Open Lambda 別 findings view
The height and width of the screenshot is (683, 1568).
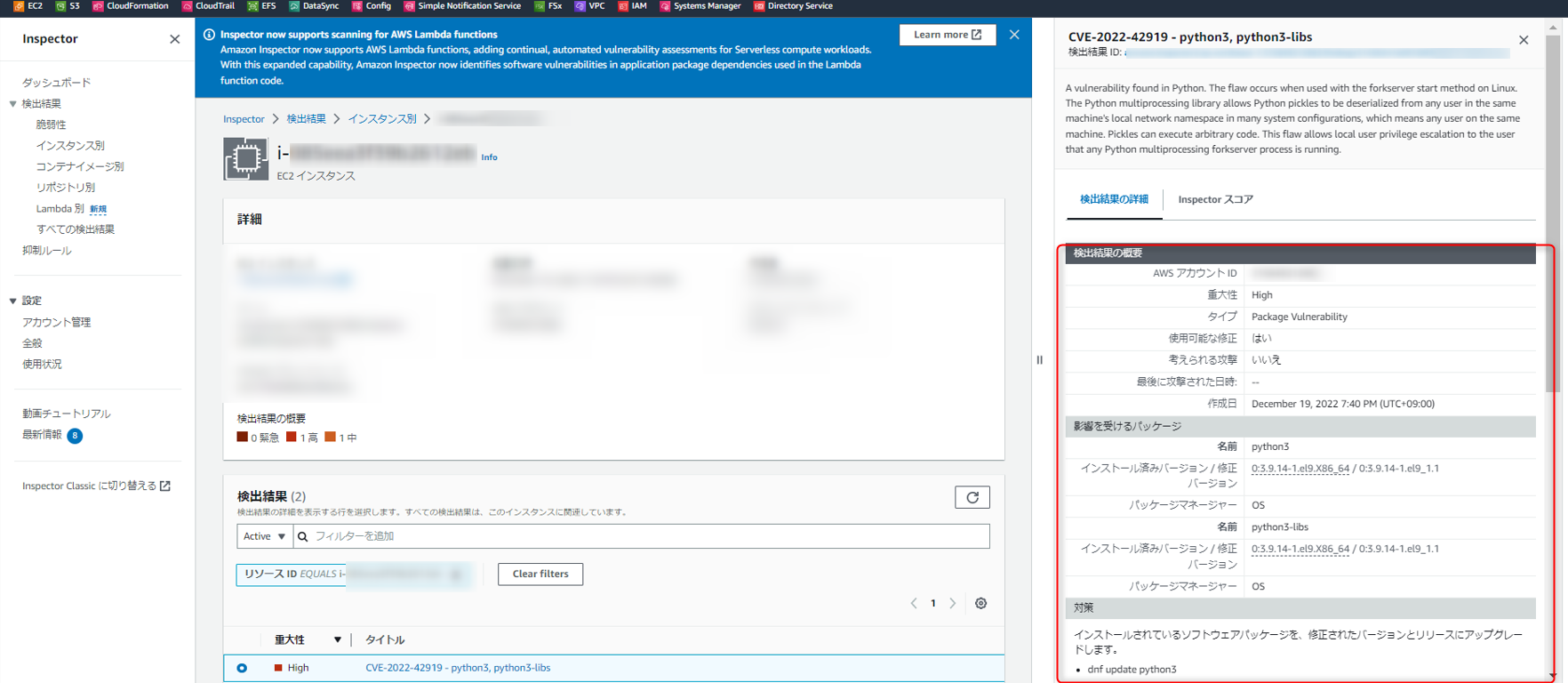click(x=60, y=209)
